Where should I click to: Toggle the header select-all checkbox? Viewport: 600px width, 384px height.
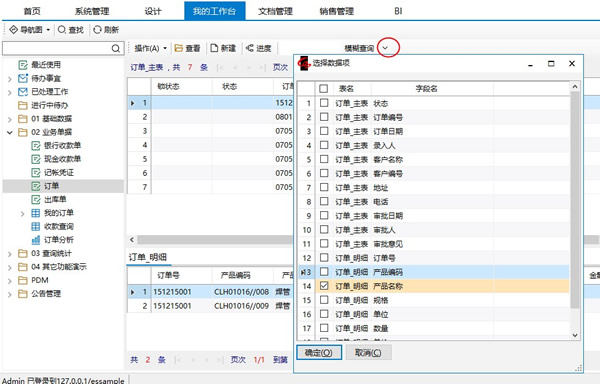pos(323,88)
